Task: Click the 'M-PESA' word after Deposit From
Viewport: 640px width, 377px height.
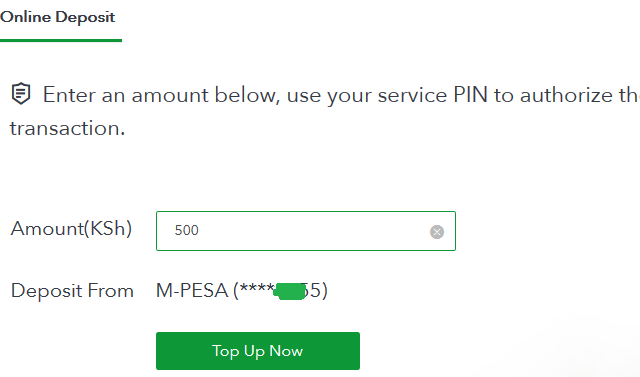Action: 192,291
